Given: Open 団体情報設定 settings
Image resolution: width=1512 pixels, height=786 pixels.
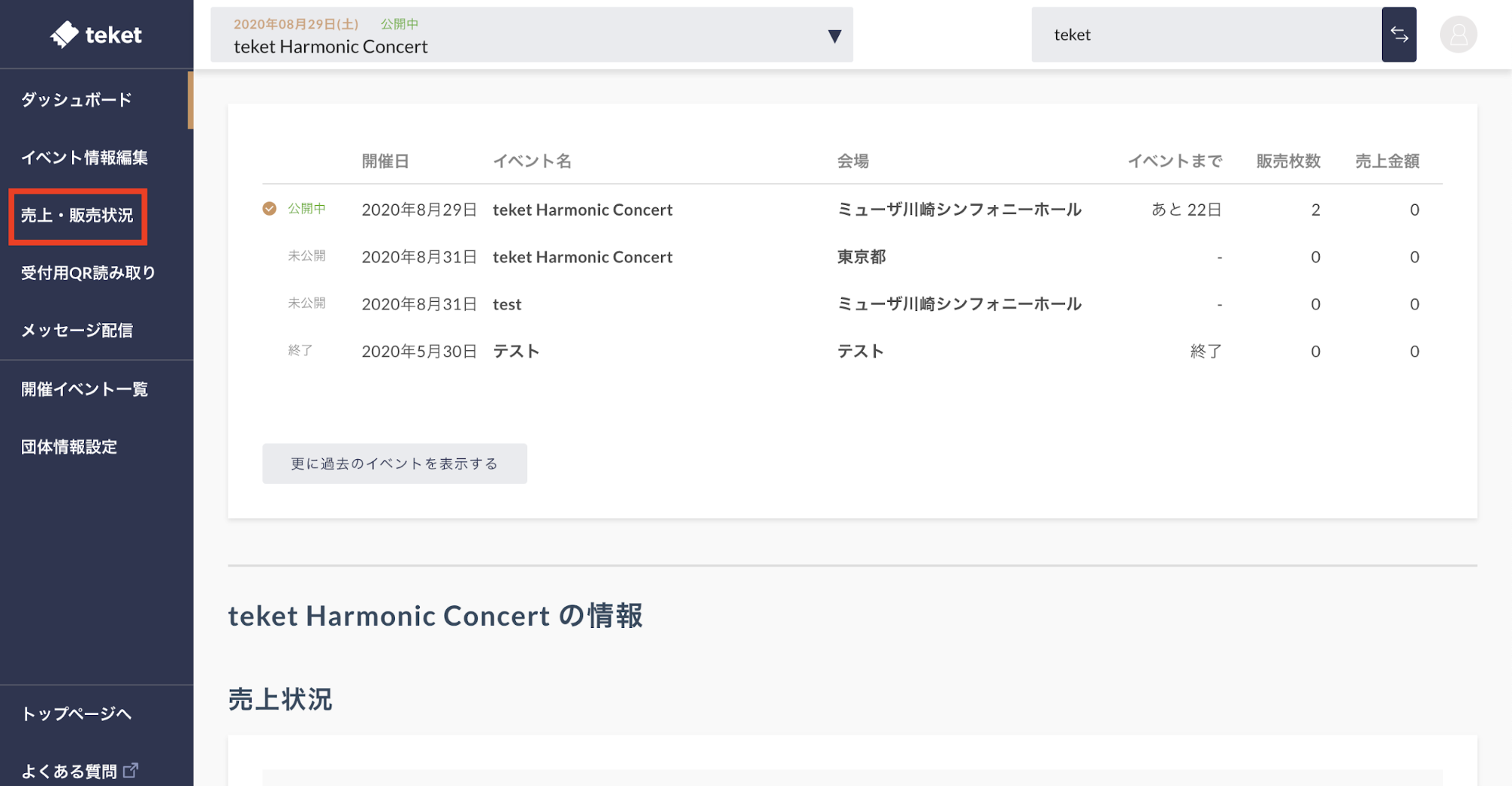Looking at the screenshot, I should 69,447.
